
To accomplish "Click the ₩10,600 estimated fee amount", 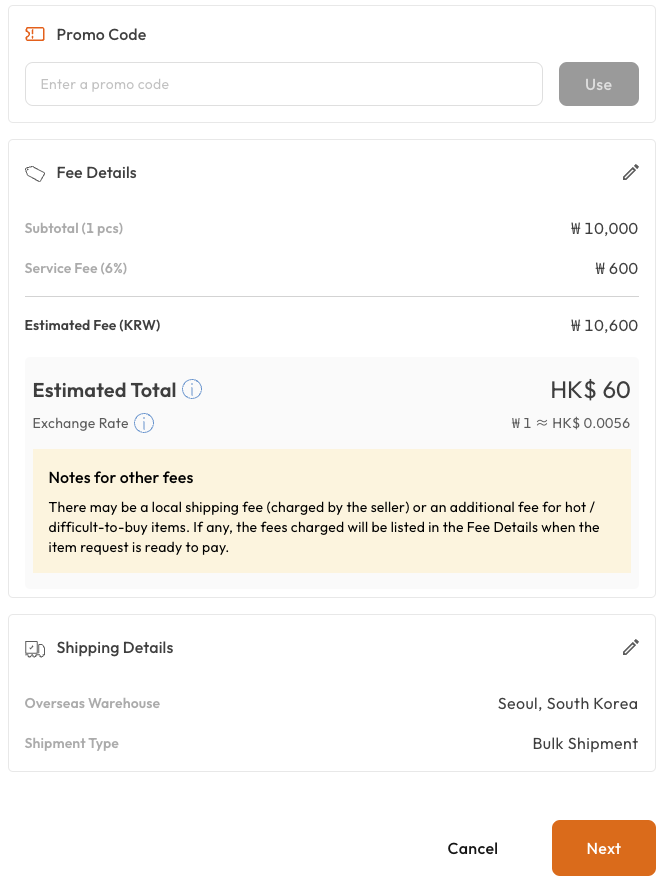I will pyautogui.click(x=603, y=325).
